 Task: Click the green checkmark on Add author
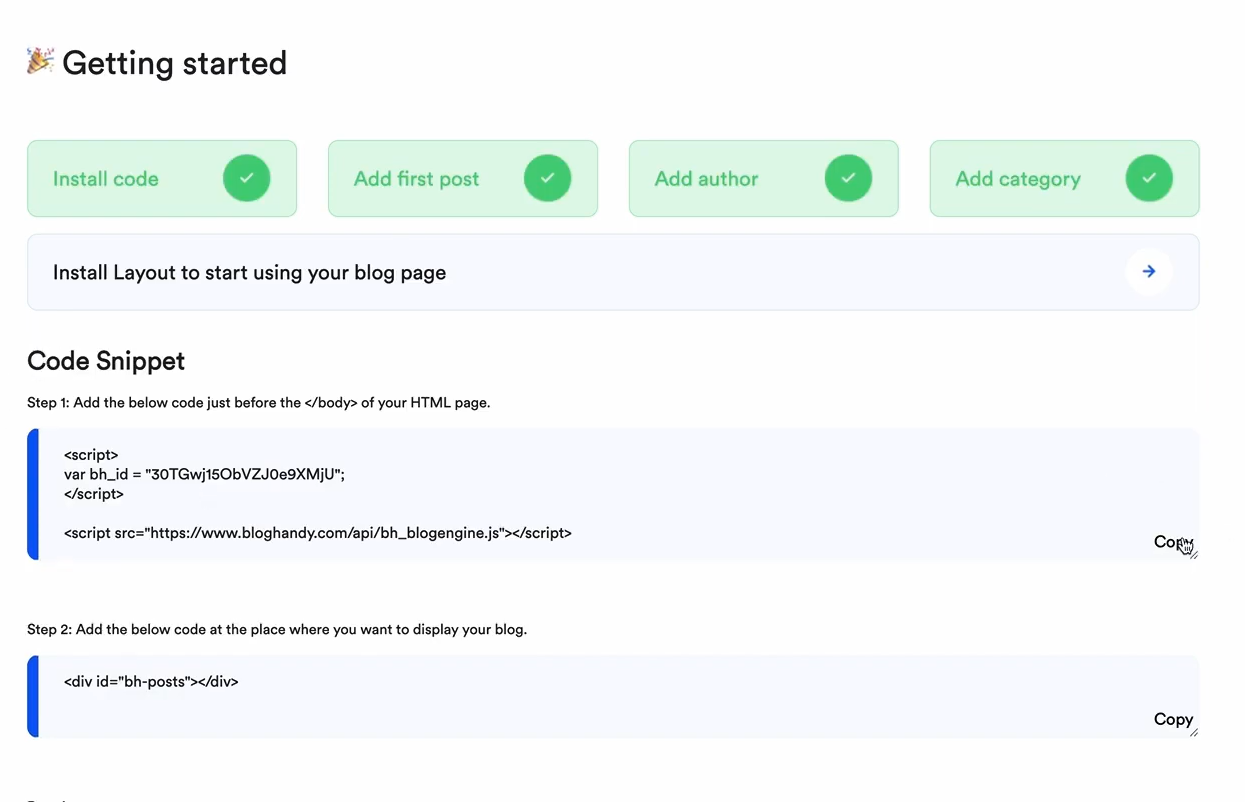pos(848,179)
